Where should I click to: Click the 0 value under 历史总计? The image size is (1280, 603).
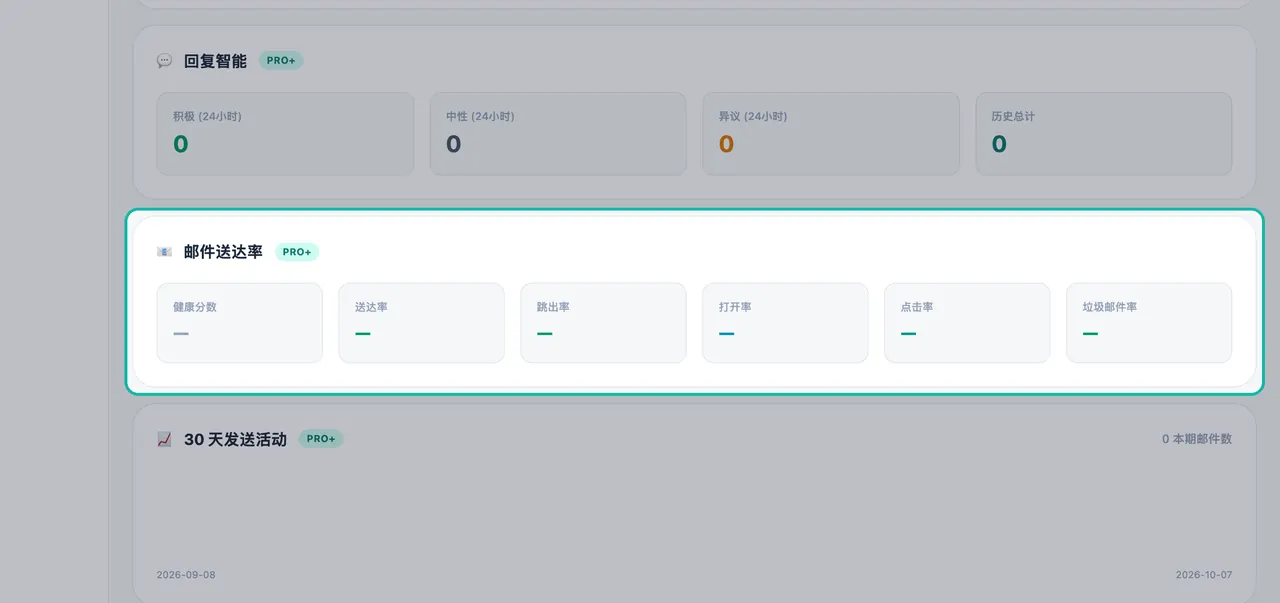pos(999,144)
